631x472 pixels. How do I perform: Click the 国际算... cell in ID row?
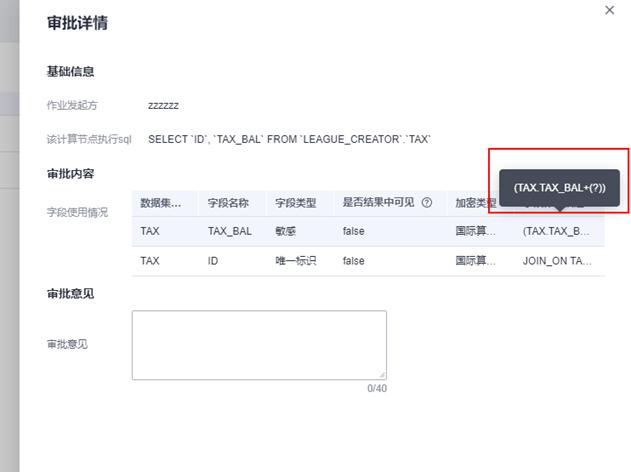476,261
